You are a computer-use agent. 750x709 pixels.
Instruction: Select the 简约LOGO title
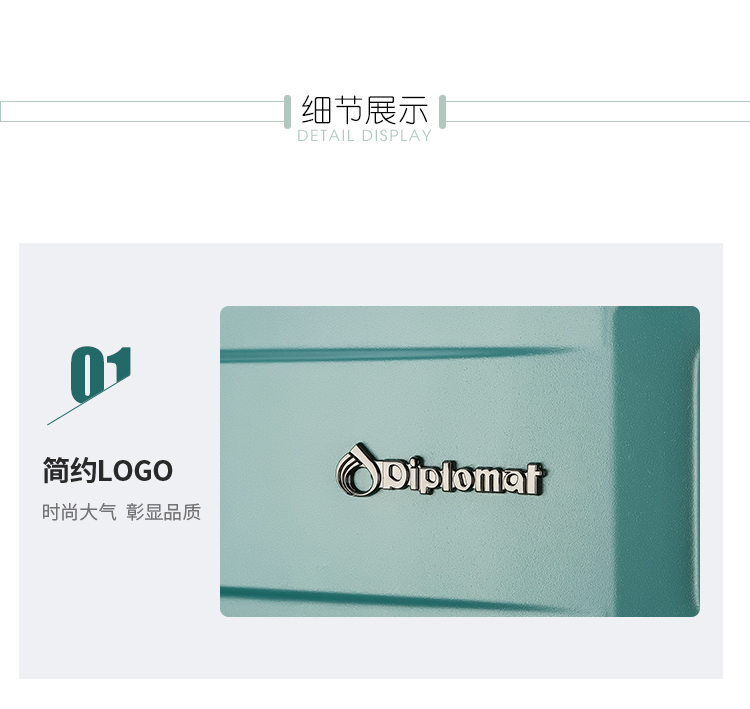tap(108, 470)
